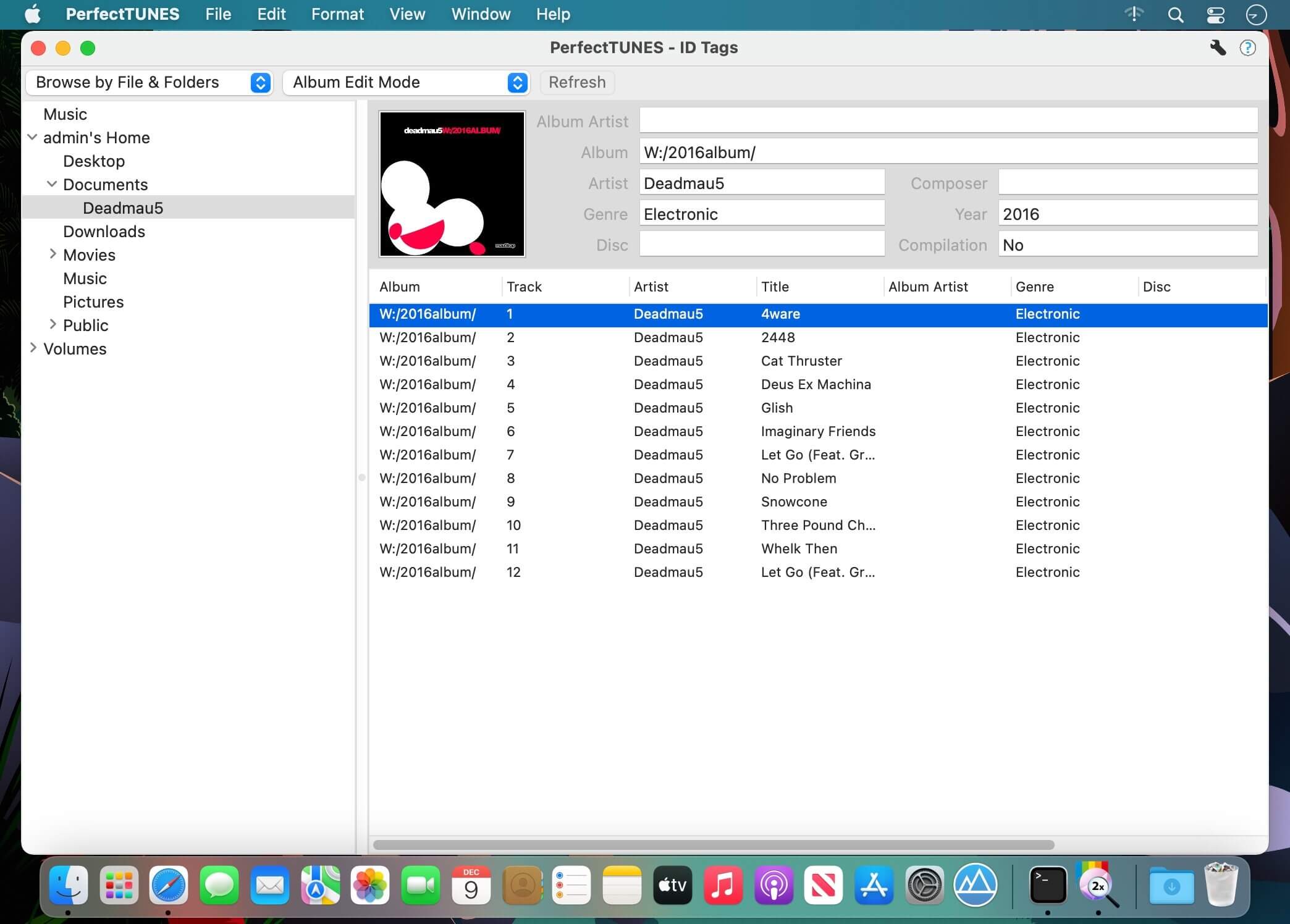Open Terminal from the dock
Image resolution: width=1290 pixels, height=924 pixels.
click(x=1048, y=885)
